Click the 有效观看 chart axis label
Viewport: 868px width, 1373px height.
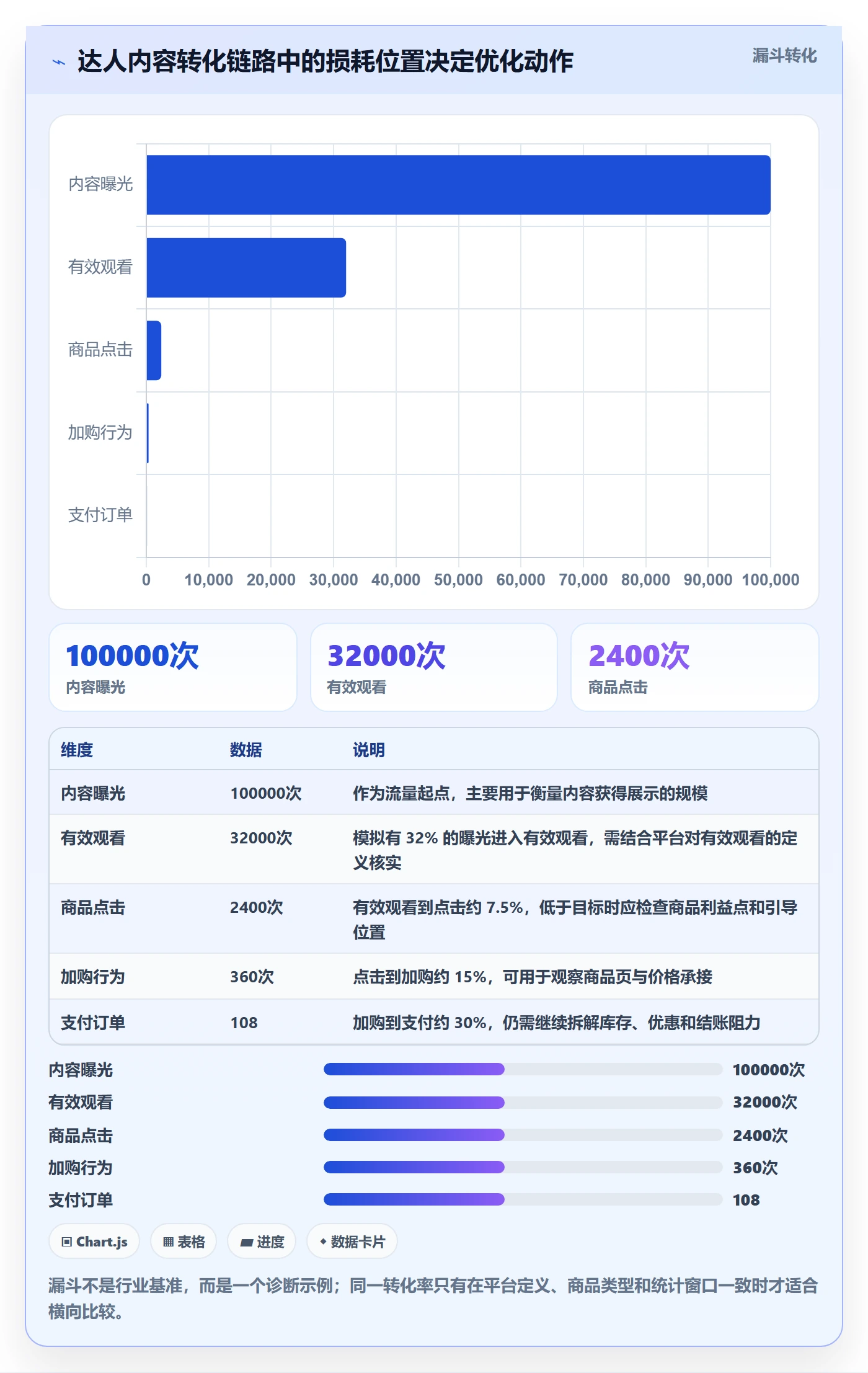point(100,267)
